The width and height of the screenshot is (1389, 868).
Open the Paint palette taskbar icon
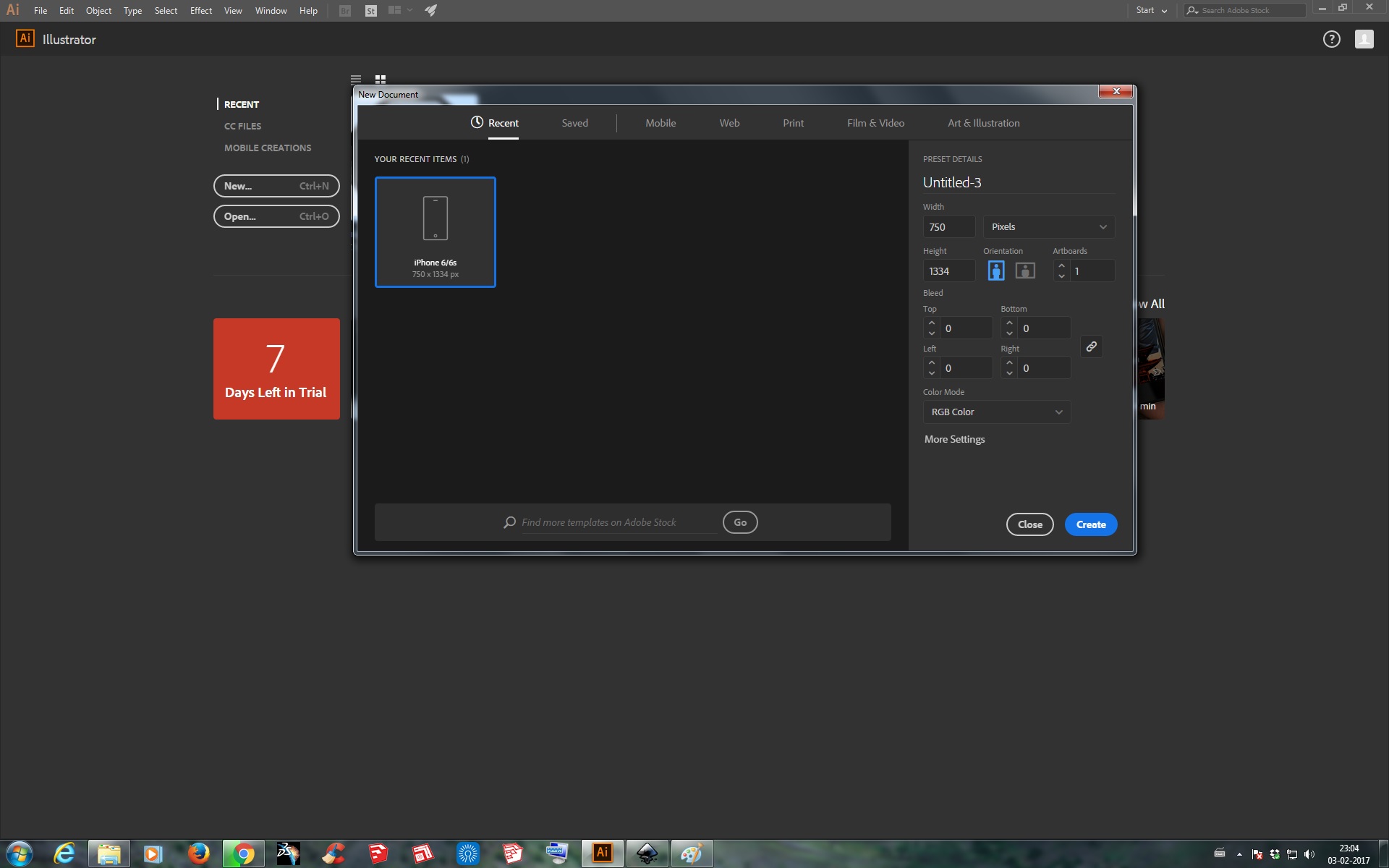click(x=692, y=854)
